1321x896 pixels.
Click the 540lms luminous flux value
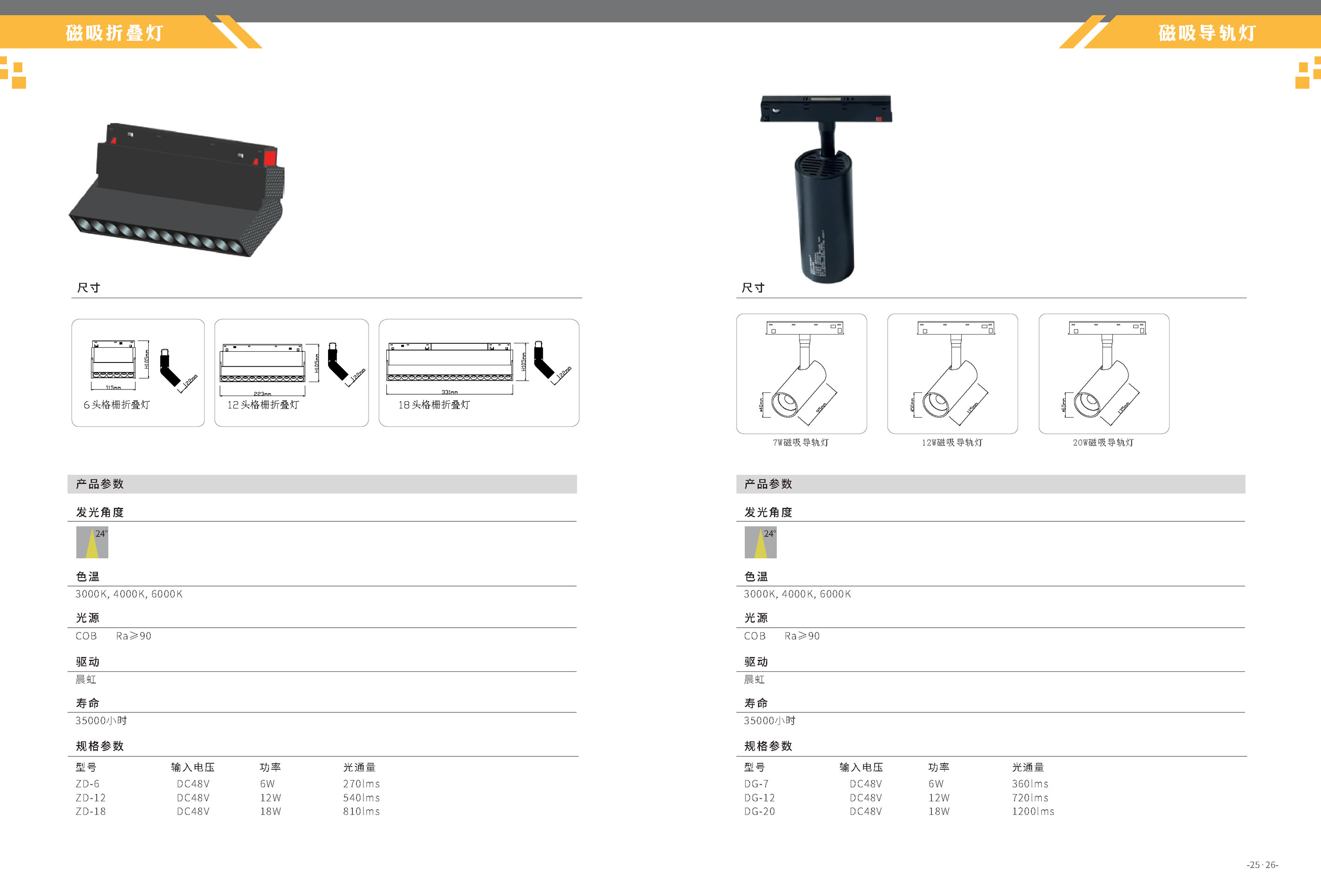pos(361,798)
